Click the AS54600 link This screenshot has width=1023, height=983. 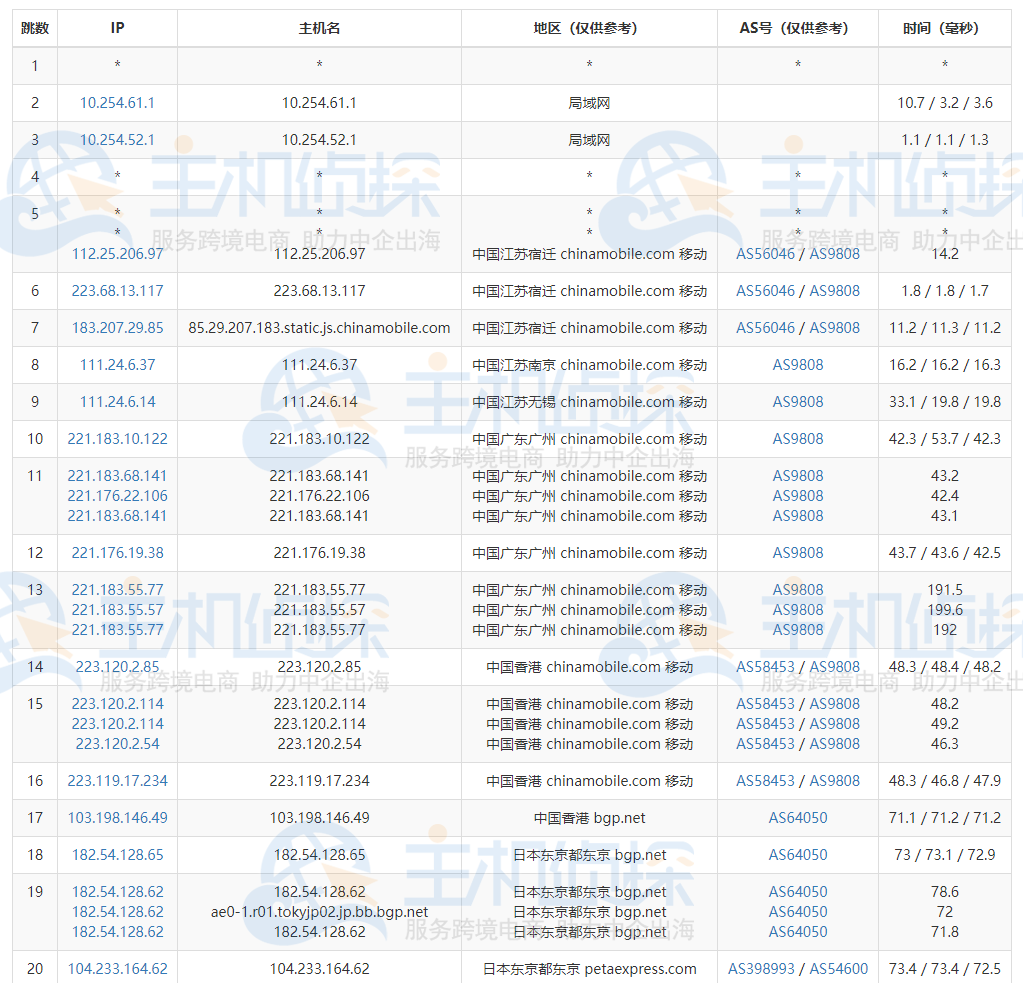tap(838, 969)
